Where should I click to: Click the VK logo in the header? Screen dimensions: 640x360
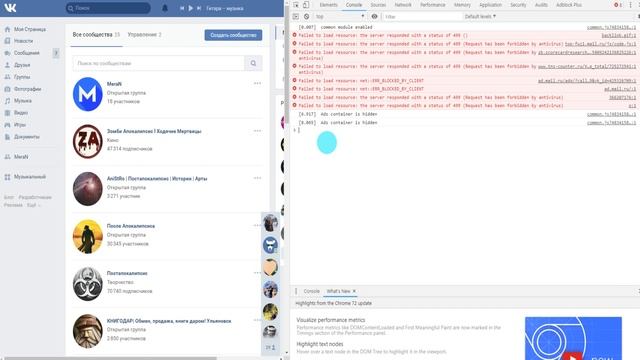10,8
